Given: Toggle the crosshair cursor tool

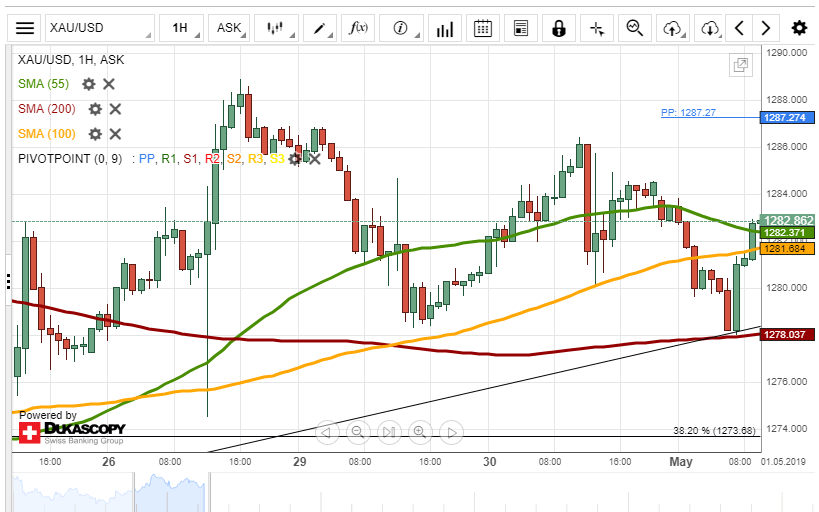Looking at the screenshot, I should [597, 28].
